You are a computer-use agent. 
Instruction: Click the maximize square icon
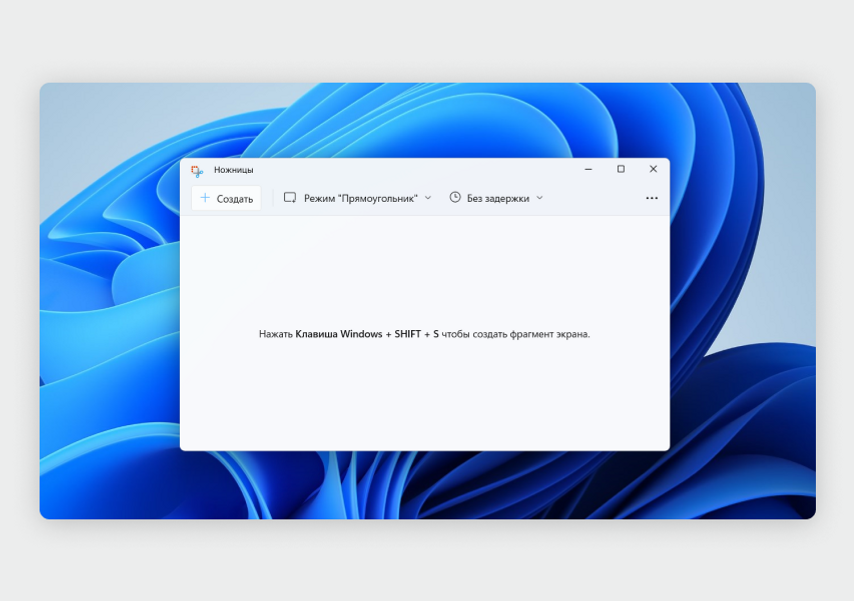621,169
